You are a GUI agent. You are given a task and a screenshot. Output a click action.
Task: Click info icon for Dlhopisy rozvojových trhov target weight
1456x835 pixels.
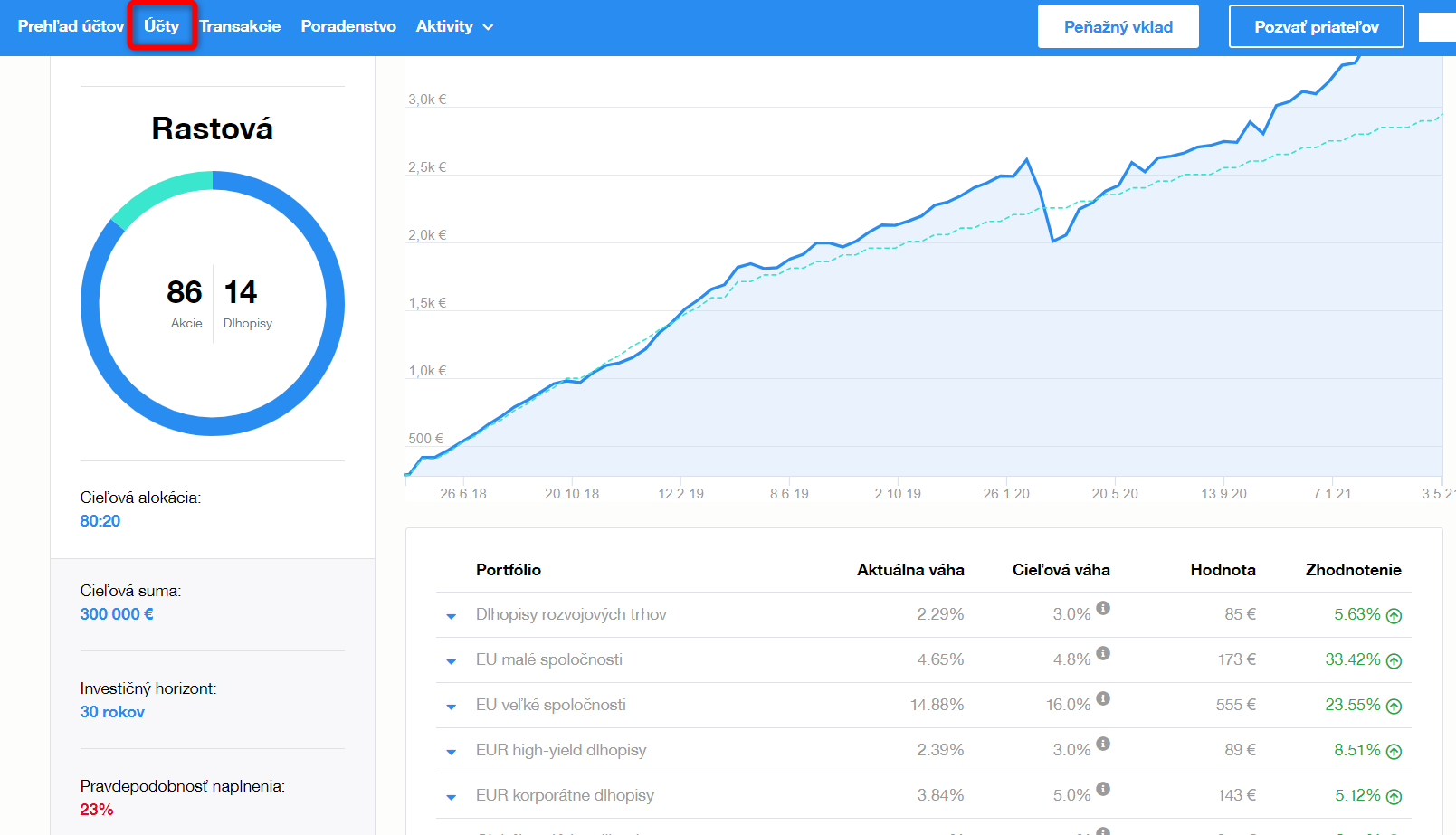(1102, 608)
